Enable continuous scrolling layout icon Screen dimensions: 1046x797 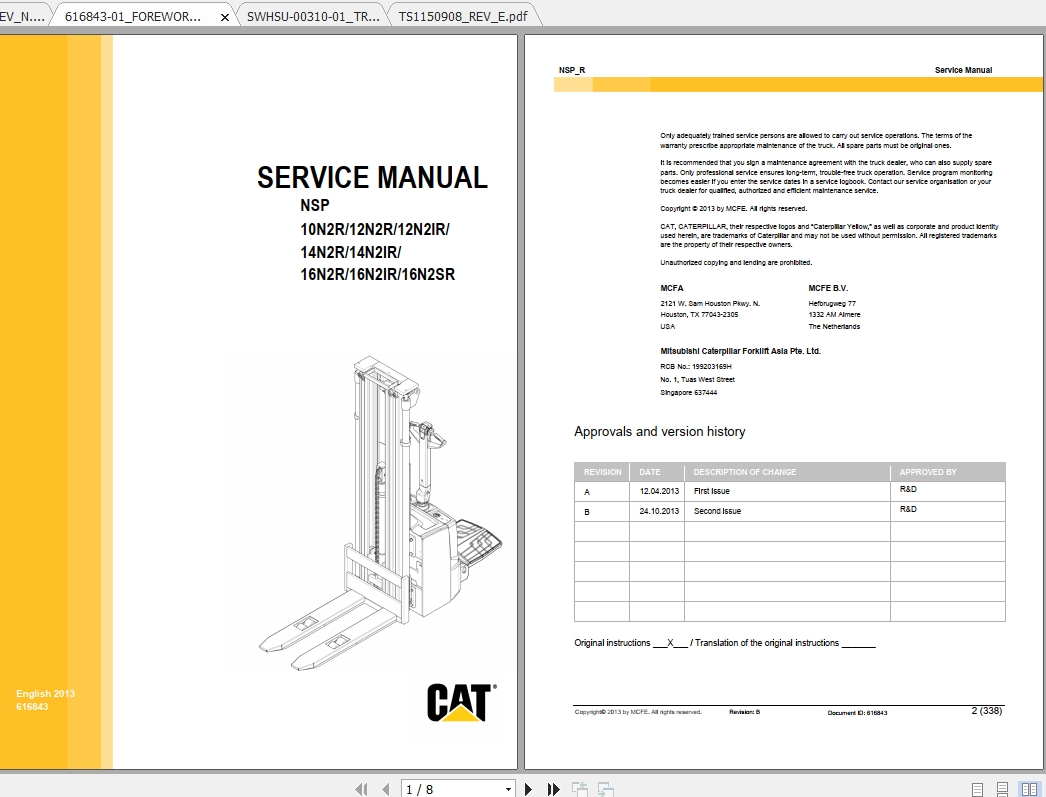tap(1003, 789)
